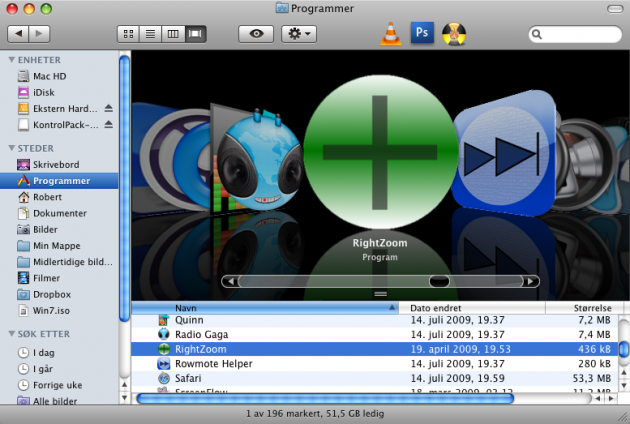Viewport: 630px width, 424px height.
Task: Click the Cover Flow right scroll arrow
Action: pos(530,281)
